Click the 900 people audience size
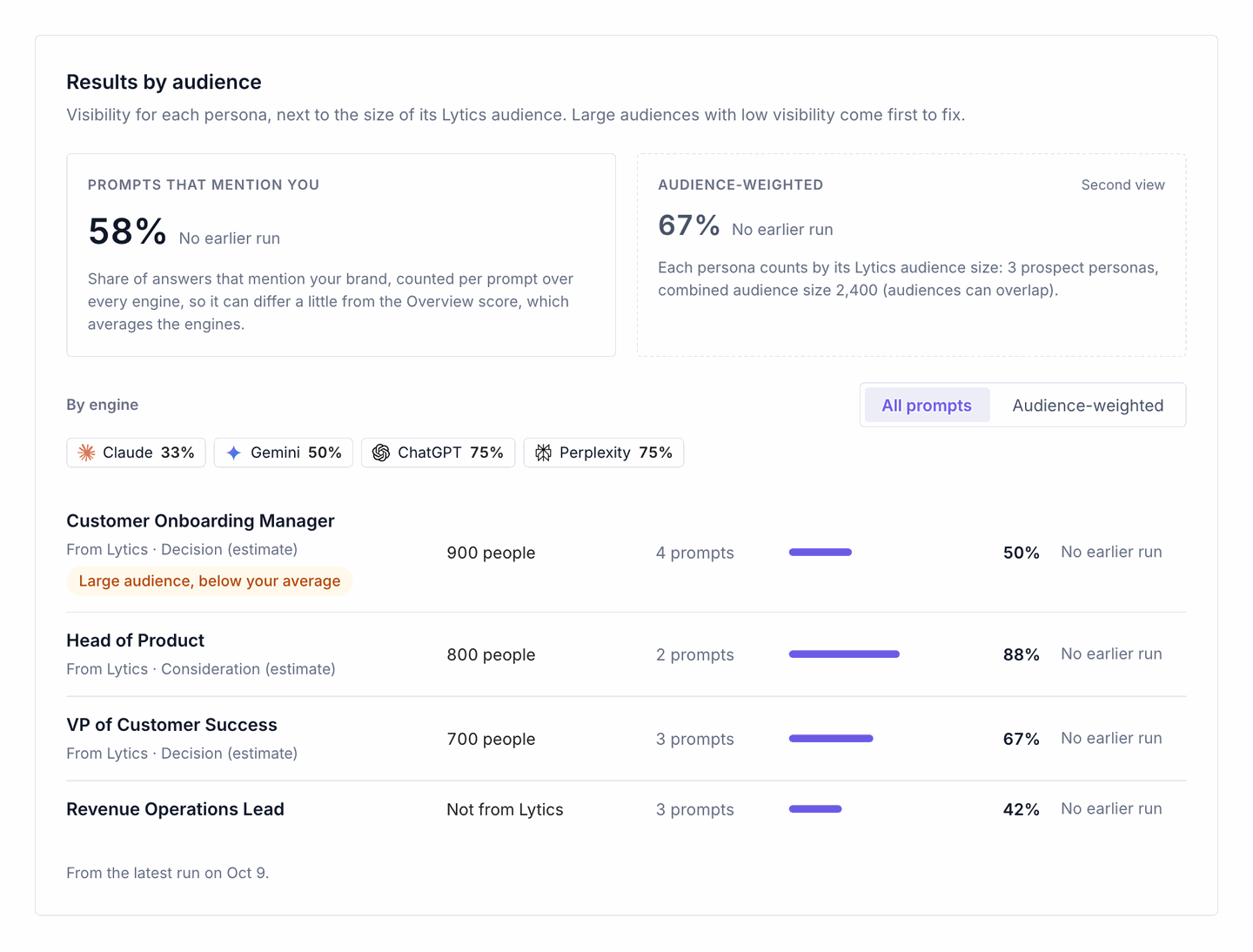Image resolution: width=1253 pixels, height=952 pixels. coord(491,553)
